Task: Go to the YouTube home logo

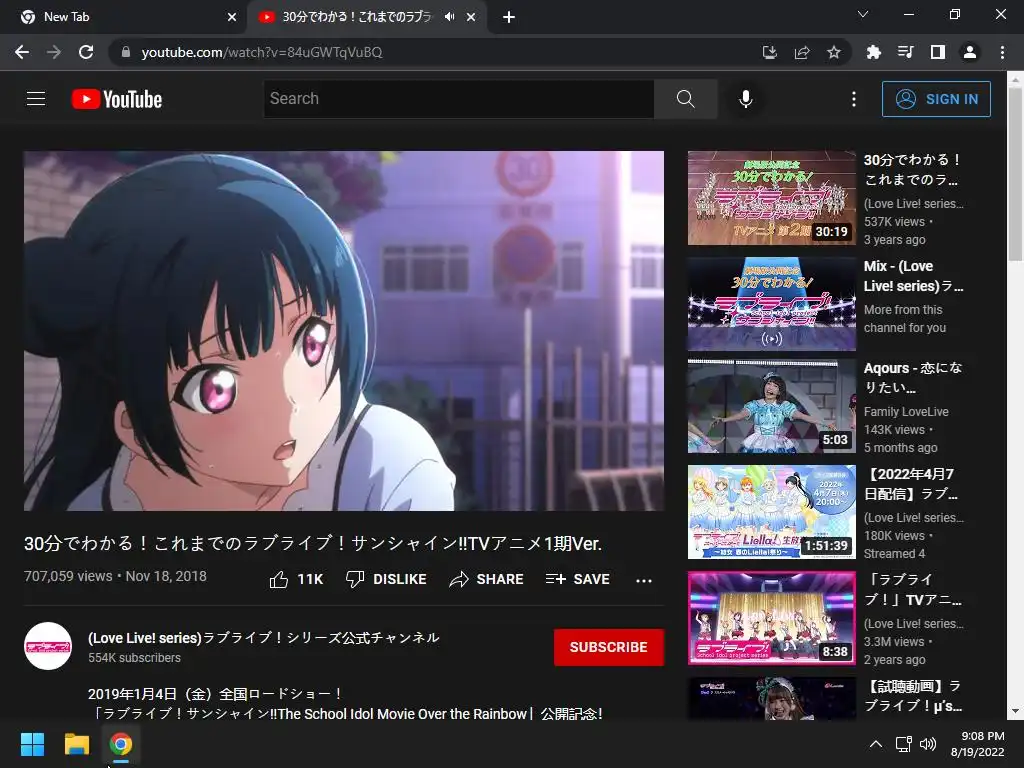Action: (117, 99)
